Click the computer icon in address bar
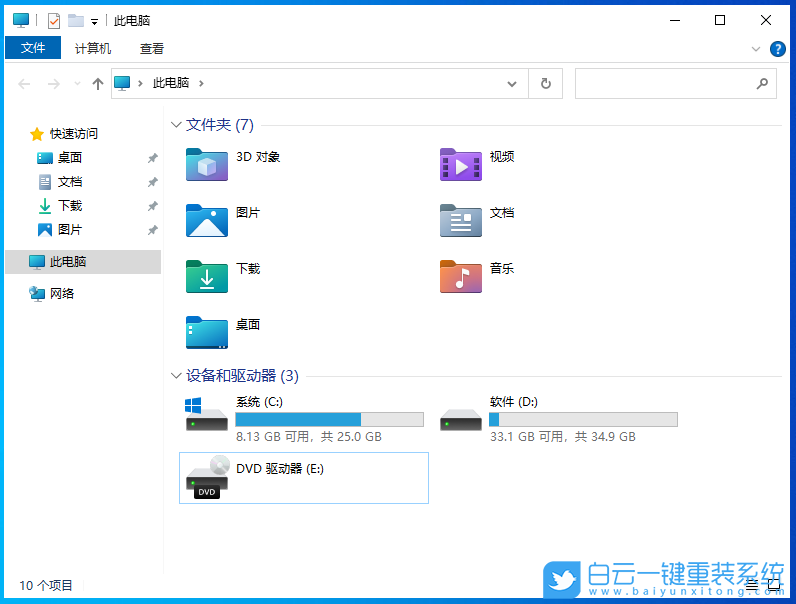 122,83
